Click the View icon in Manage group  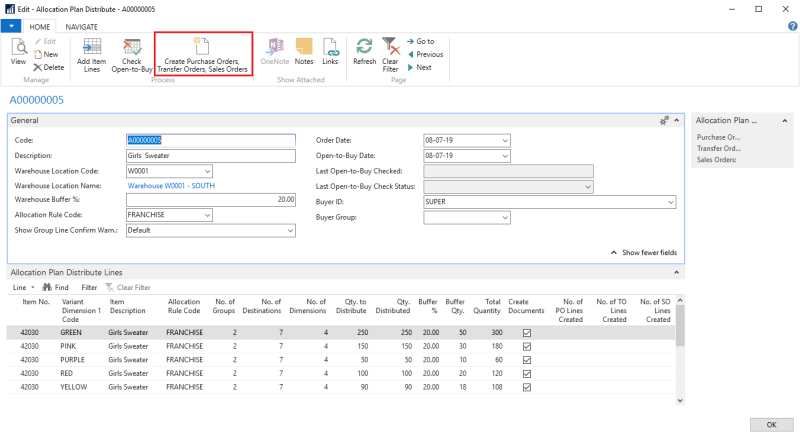coord(18,51)
